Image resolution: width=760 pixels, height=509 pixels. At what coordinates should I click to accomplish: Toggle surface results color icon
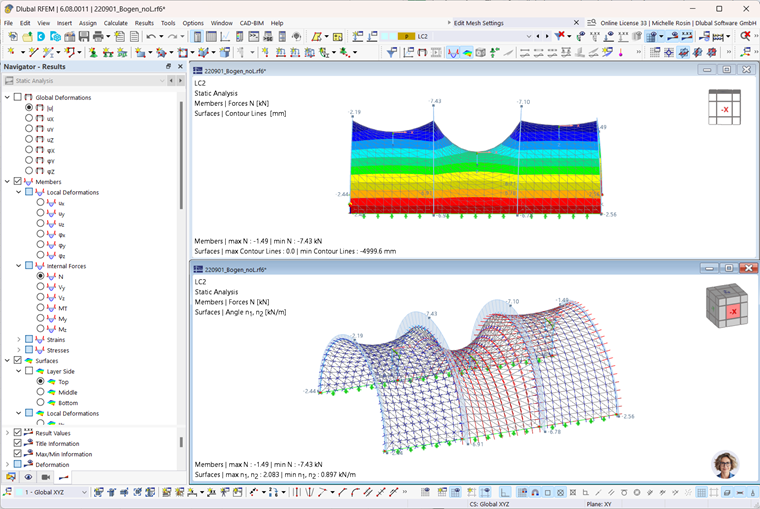[467, 52]
